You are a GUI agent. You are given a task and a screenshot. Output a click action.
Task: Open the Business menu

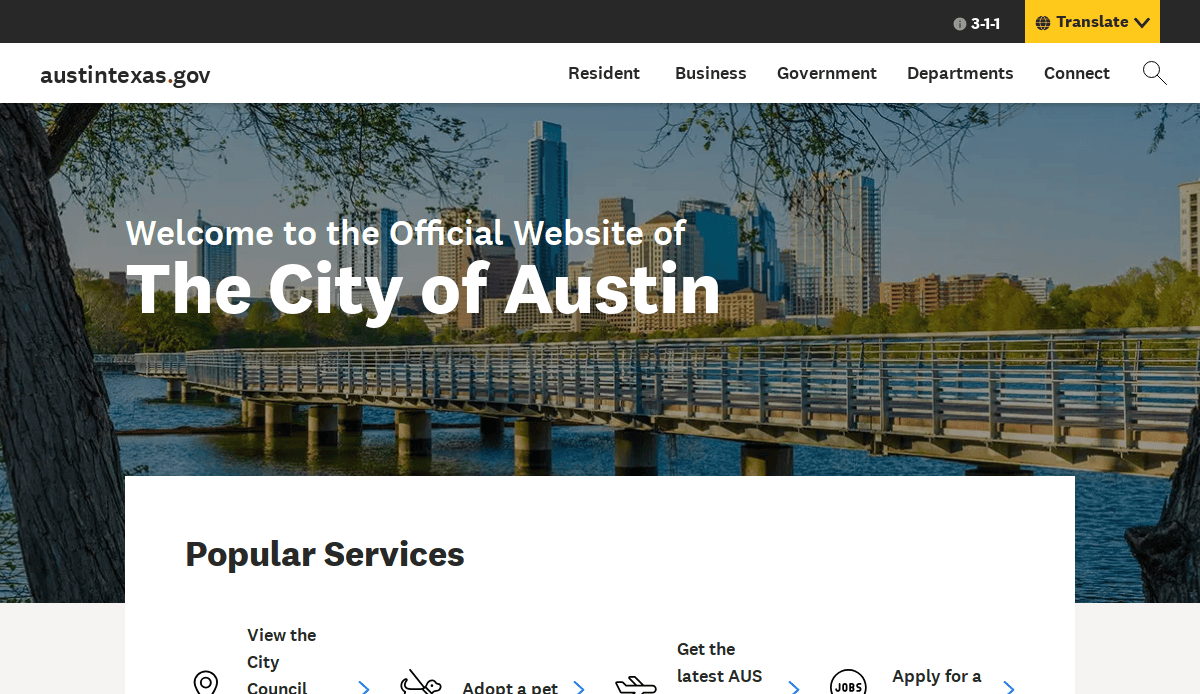point(711,73)
